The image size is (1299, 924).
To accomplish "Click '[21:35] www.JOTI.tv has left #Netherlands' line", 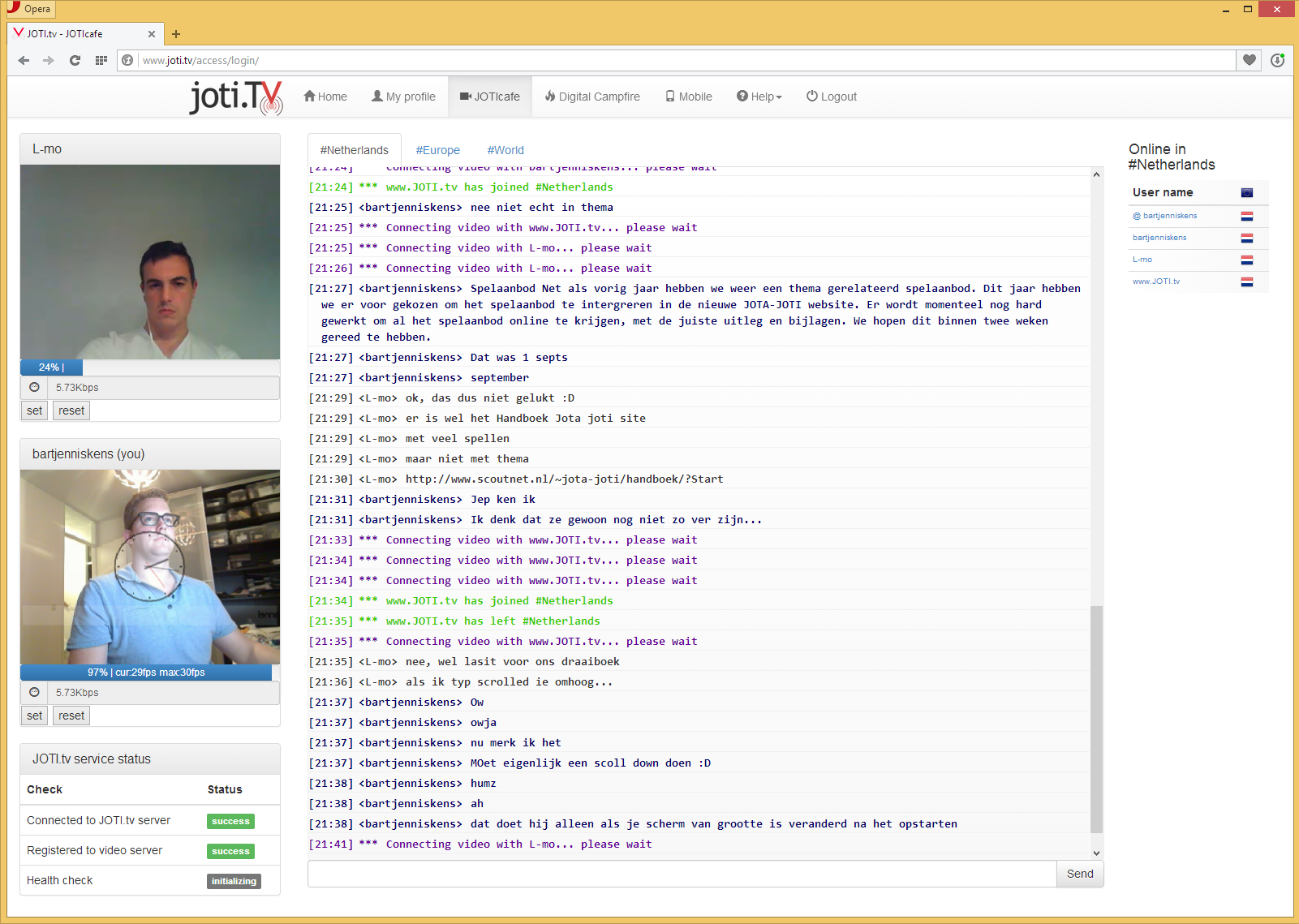I will pyautogui.click(x=454, y=621).
